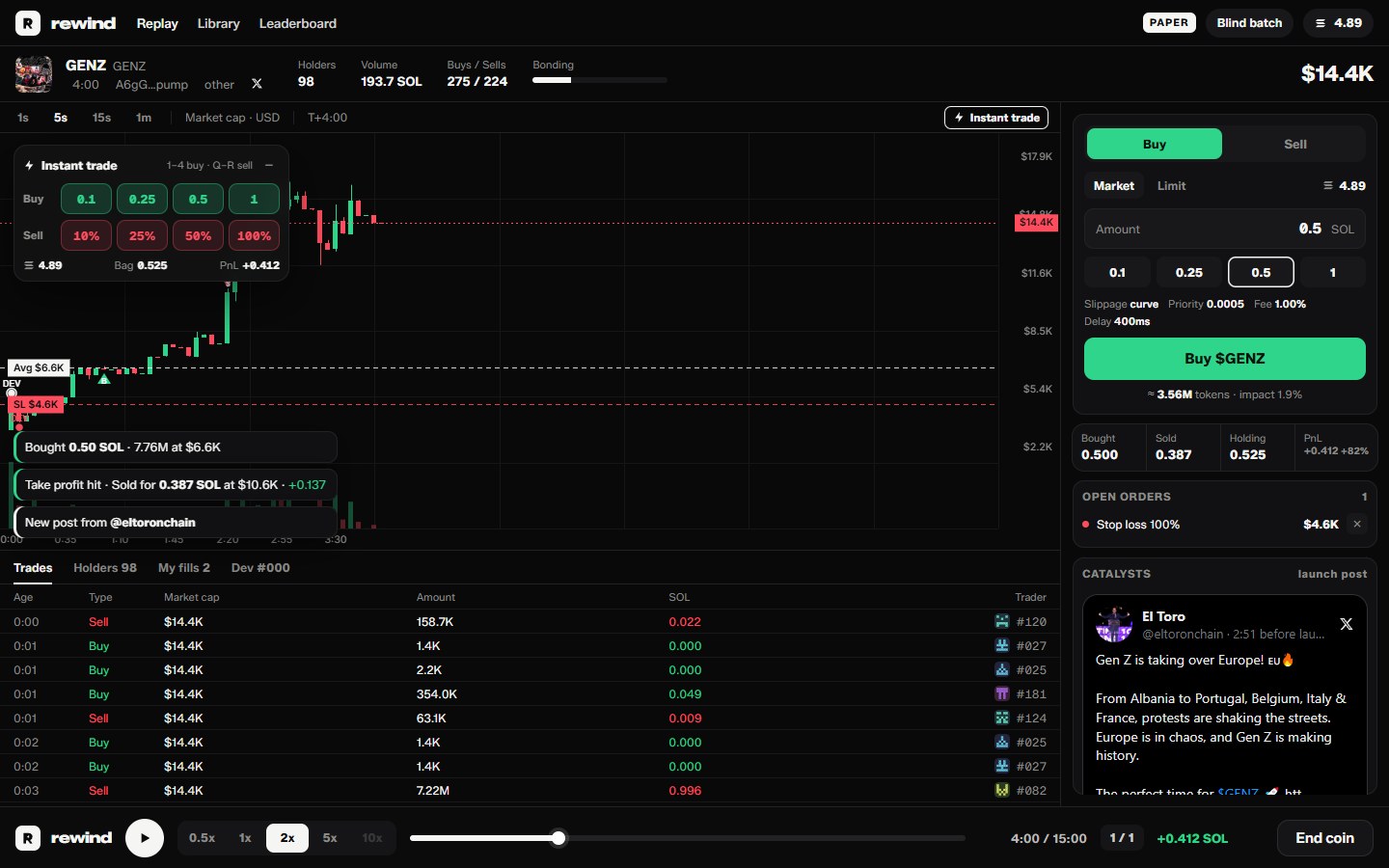This screenshot has width=1389, height=868.
Task: Click the Bonding progress bar
Action: (600, 81)
